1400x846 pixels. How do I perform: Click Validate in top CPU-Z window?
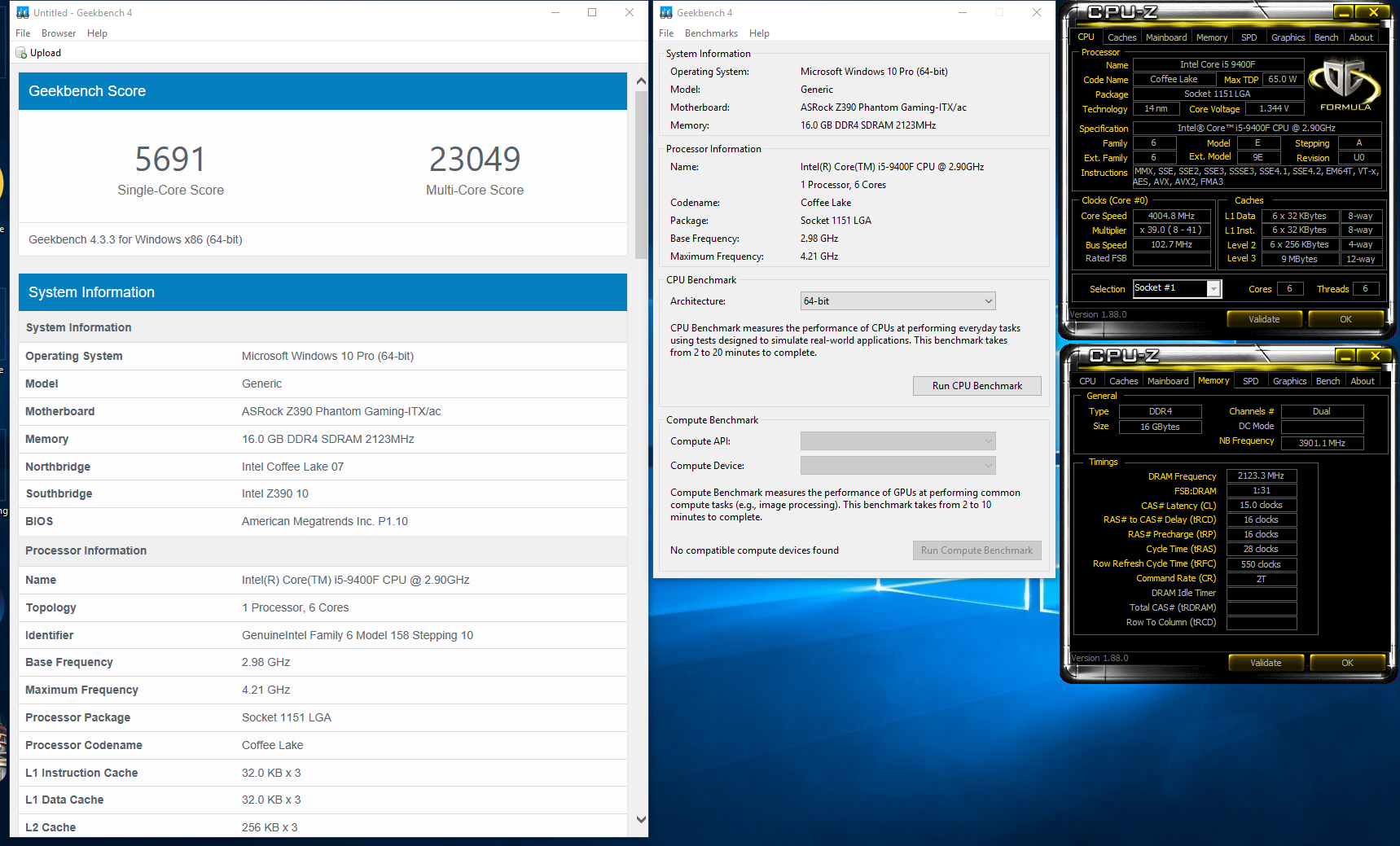coord(1265,319)
